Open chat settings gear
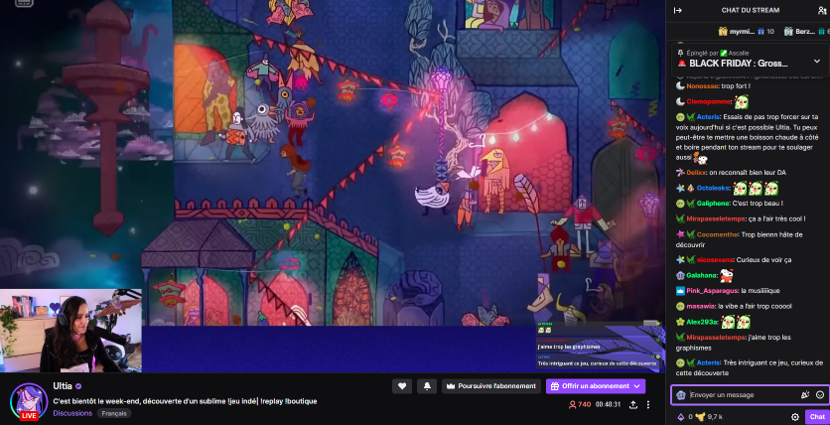Viewport: 830px width, 425px height. click(795, 417)
